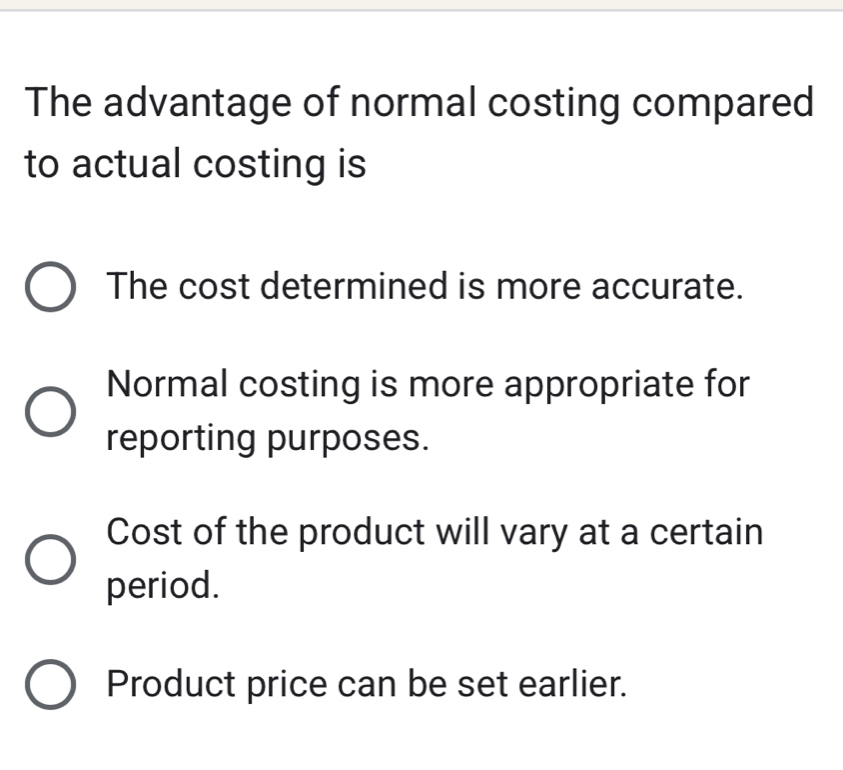Click the label 'Normal costing is more appropriate for'
This screenshot has height=770, width=843.
[429, 384]
